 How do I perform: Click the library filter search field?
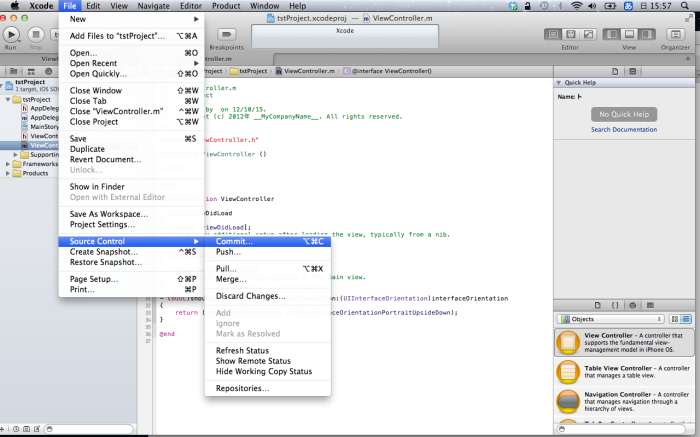point(621,429)
